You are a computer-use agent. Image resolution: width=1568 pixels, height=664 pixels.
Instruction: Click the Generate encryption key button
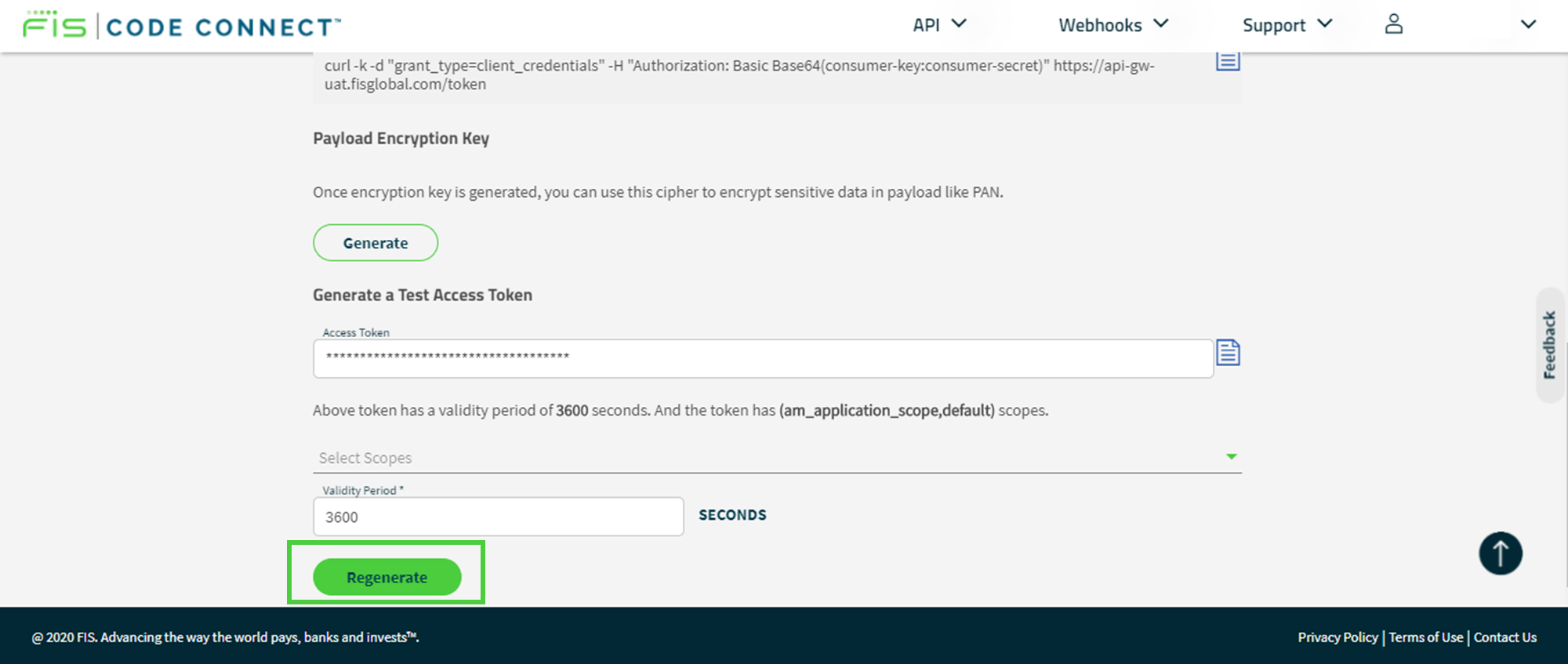(376, 243)
